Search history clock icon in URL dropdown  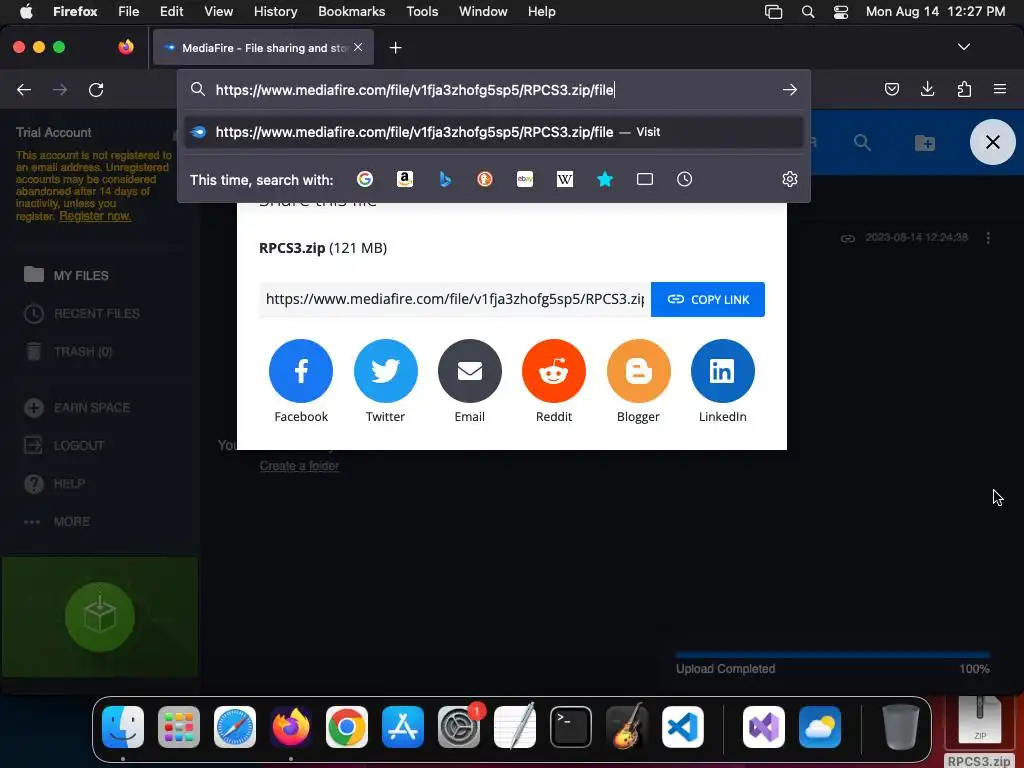684,179
